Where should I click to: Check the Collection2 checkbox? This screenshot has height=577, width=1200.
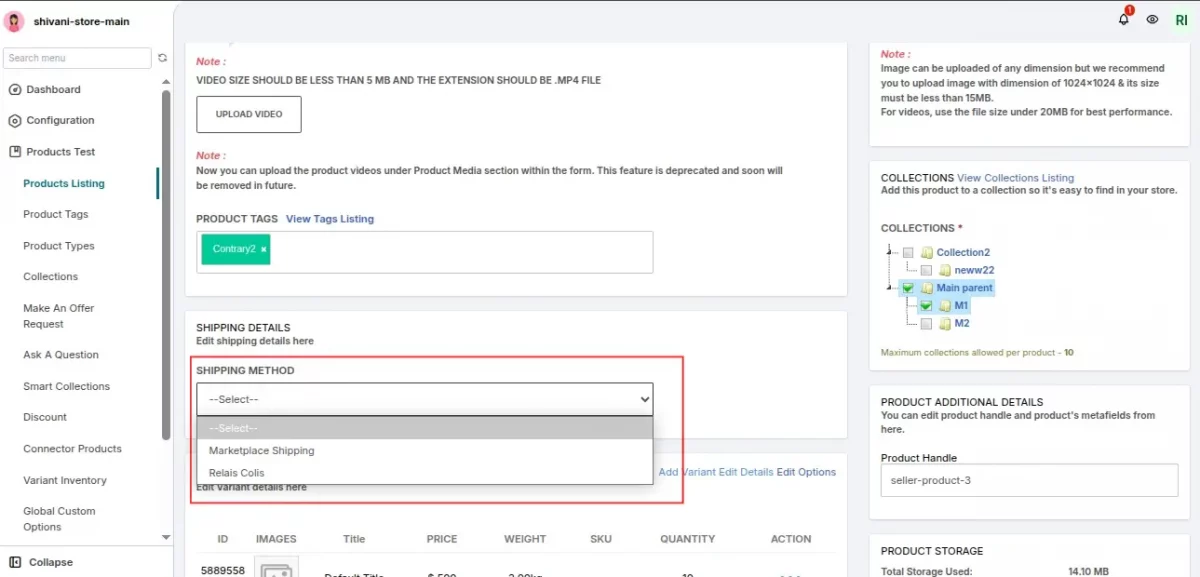coord(908,253)
